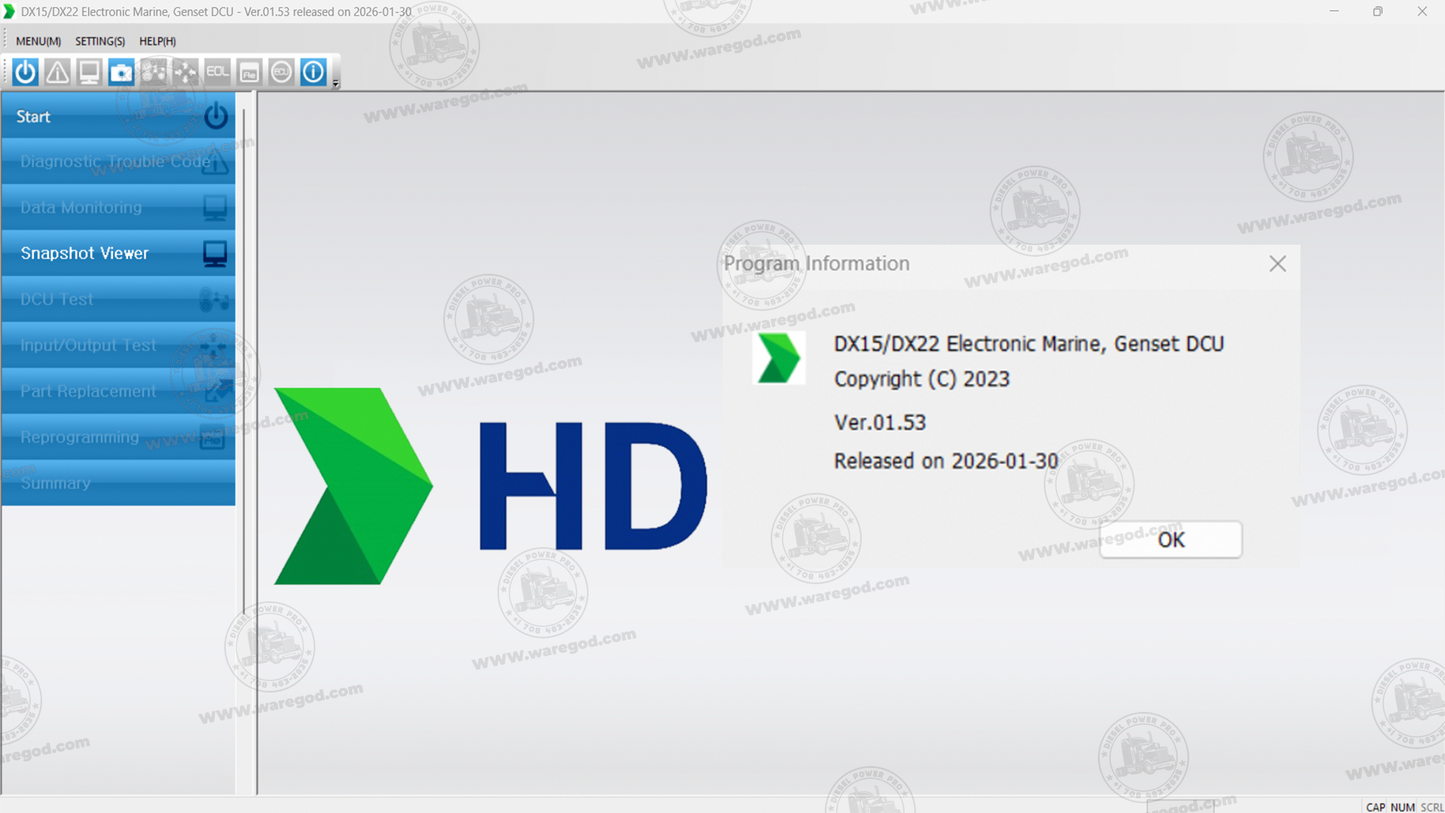Click the trouble code warning toolbar icon
Screen dimensions: 1445x813
(x=57, y=72)
